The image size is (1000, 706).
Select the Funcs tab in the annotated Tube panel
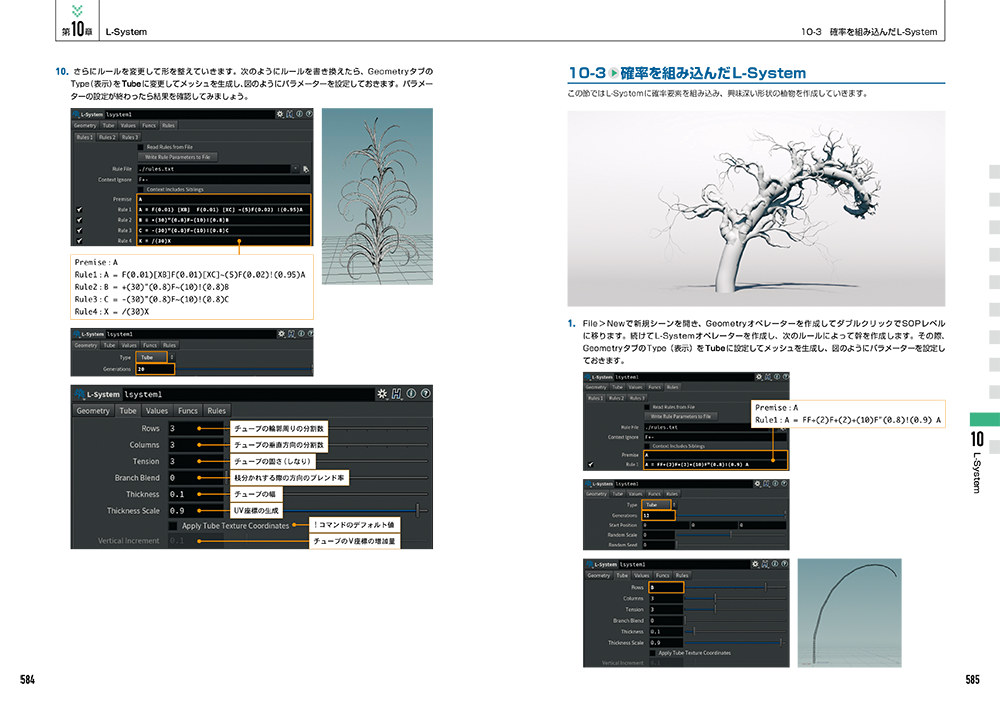click(x=188, y=411)
